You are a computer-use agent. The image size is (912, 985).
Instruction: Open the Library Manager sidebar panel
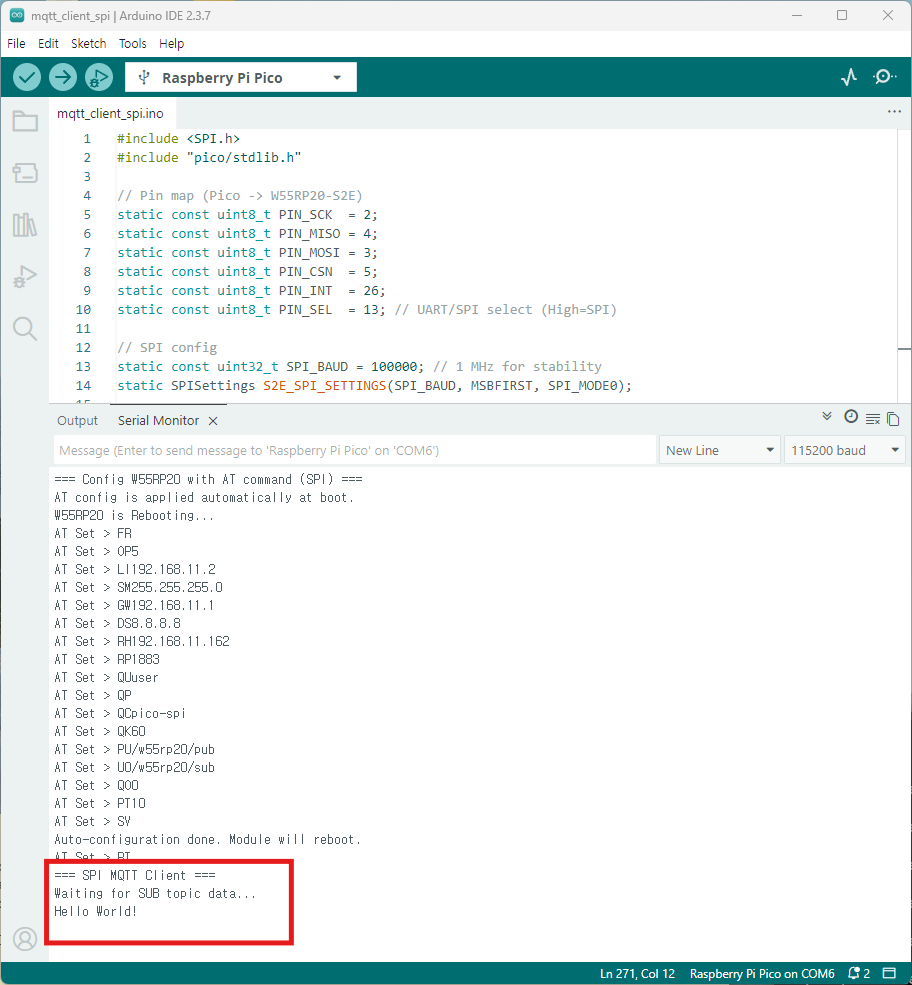point(25,224)
